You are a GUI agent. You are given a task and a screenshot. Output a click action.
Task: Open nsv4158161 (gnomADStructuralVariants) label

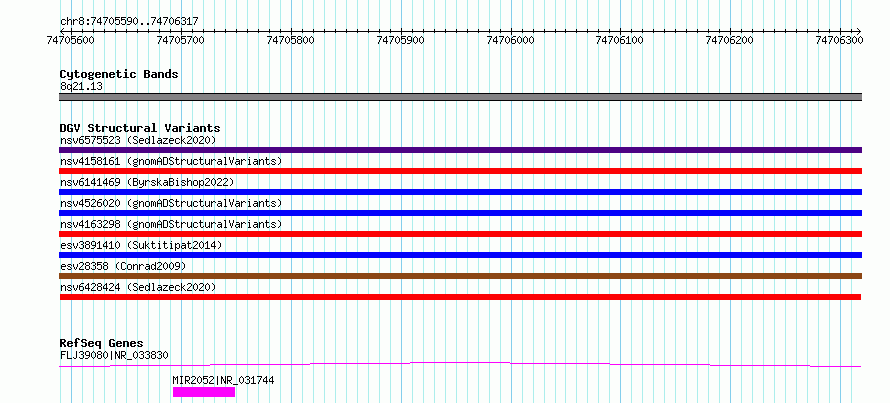tap(171, 161)
